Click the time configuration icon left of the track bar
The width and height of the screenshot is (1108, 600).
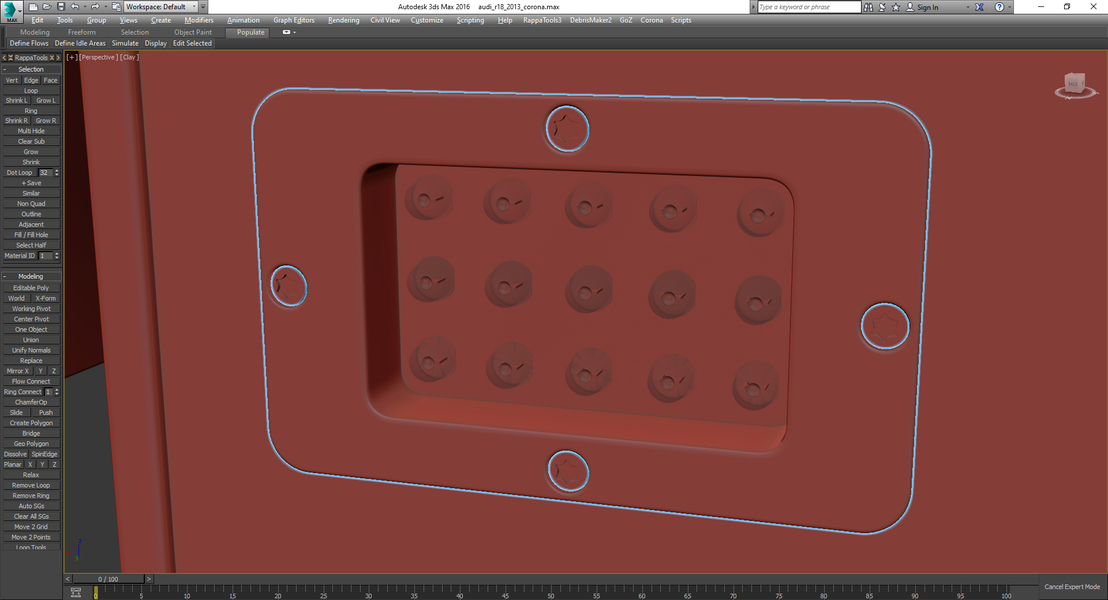[76, 592]
